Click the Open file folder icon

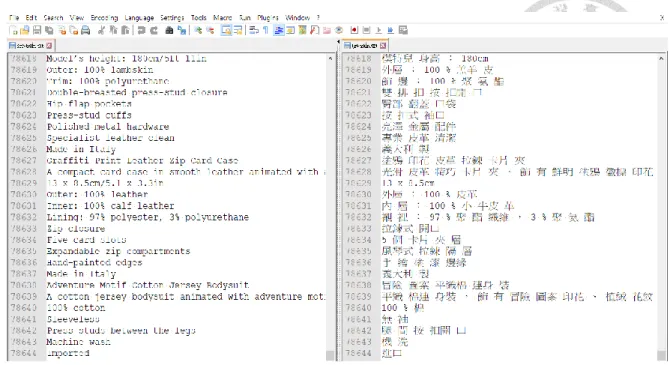coord(25,30)
